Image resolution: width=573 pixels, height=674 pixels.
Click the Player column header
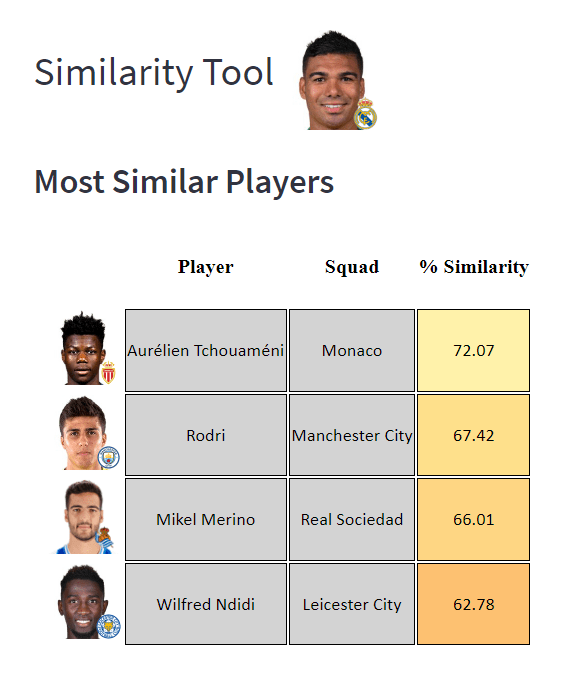206,267
